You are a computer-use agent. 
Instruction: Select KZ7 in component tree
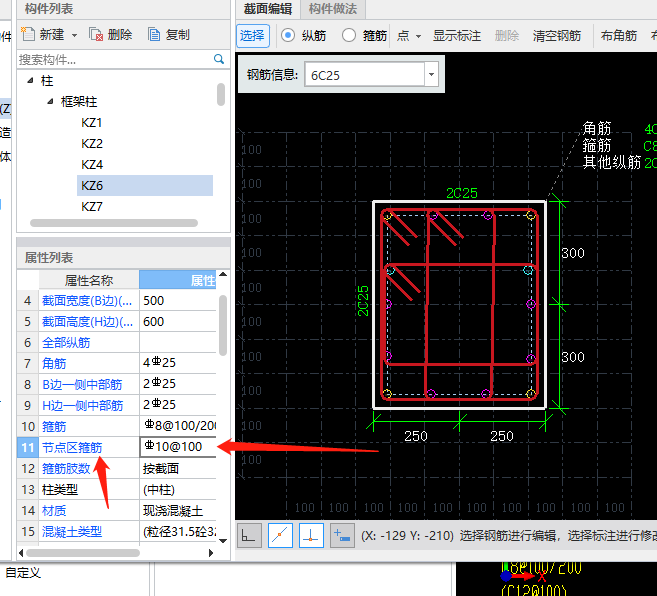pos(92,206)
